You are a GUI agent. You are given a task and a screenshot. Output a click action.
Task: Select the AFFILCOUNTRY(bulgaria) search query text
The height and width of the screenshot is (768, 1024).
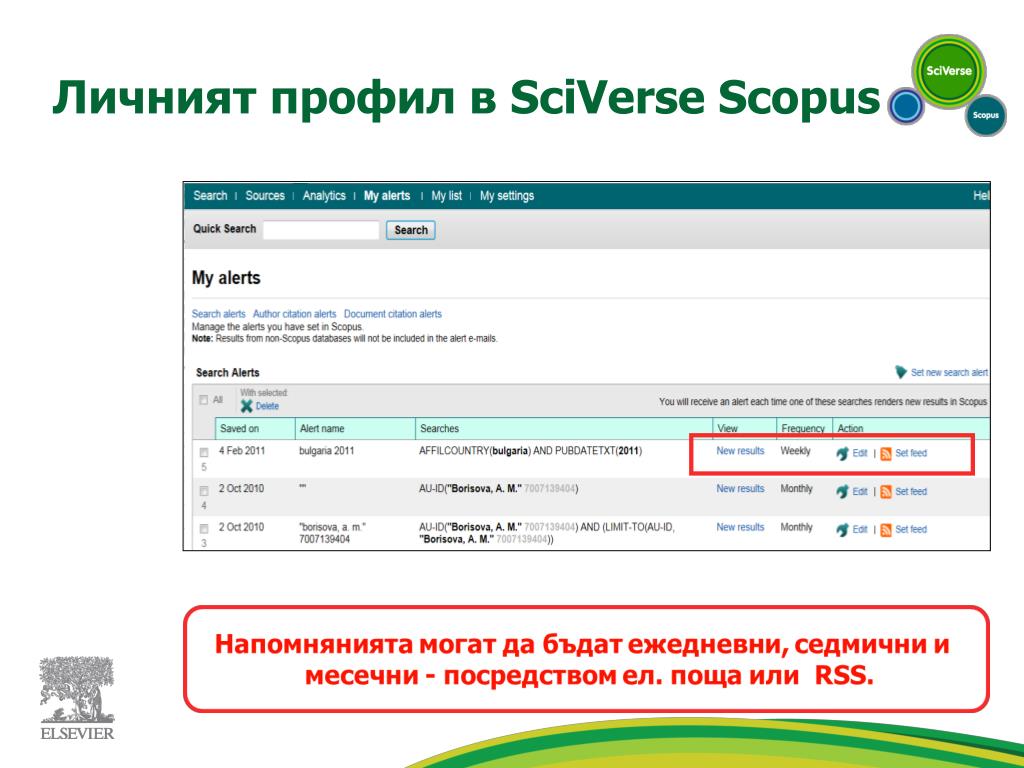pyautogui.click(x=530, y=451)
